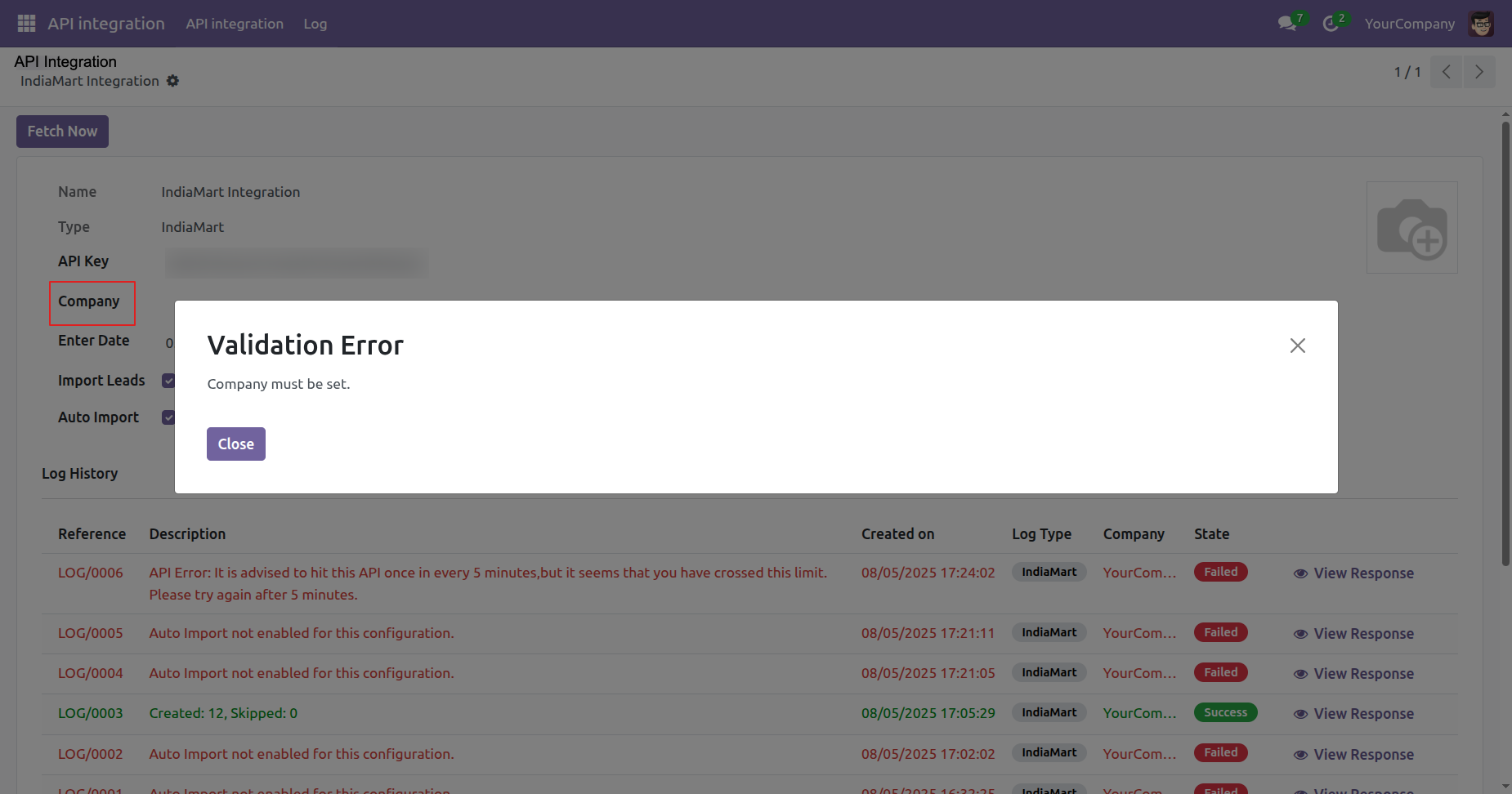The height and width of the screenshot is (794, 1512).
Task: Sort by the Reference column header
Action: click(x=92, y=534)
